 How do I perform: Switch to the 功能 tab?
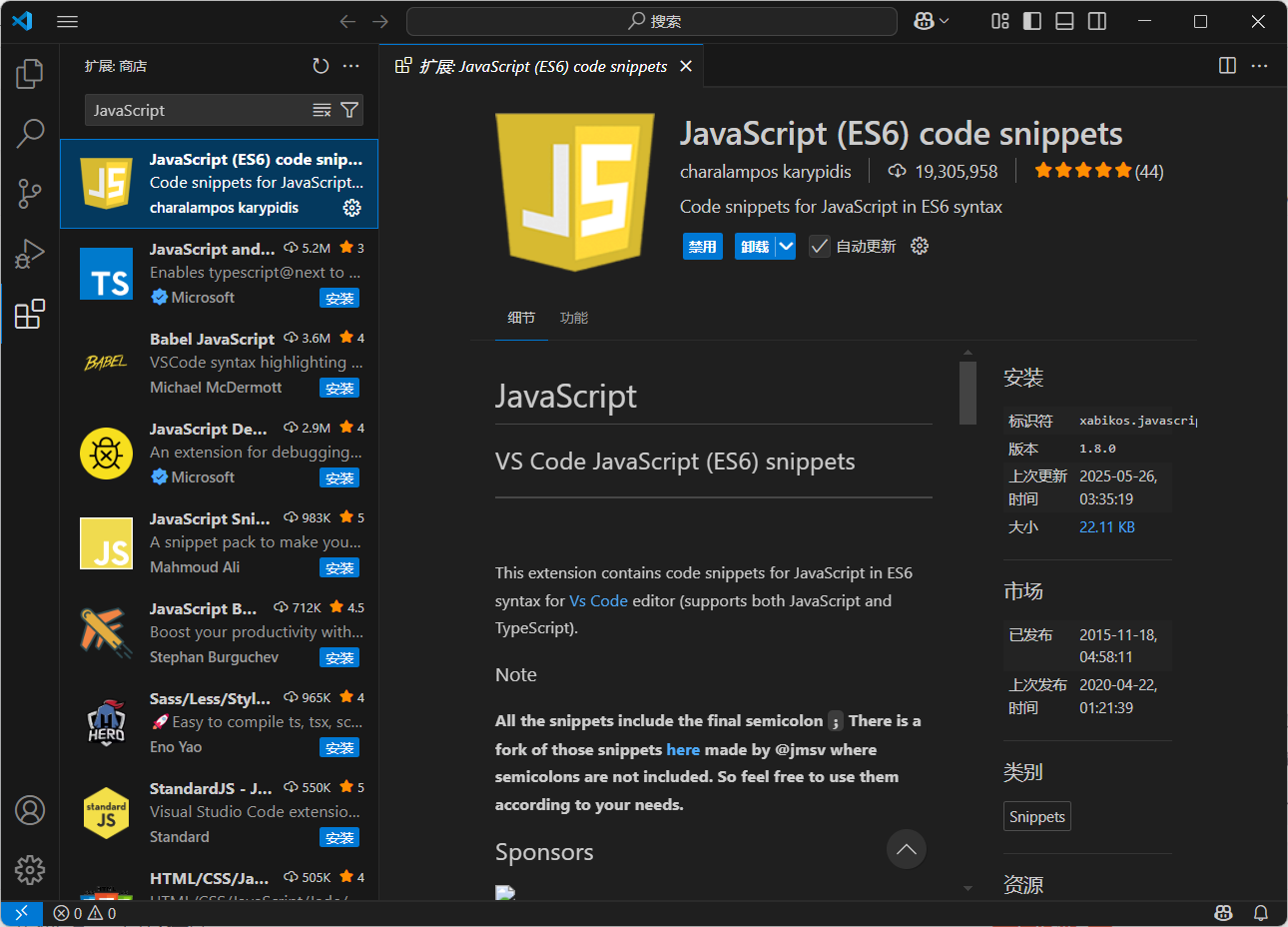[573, 318]
